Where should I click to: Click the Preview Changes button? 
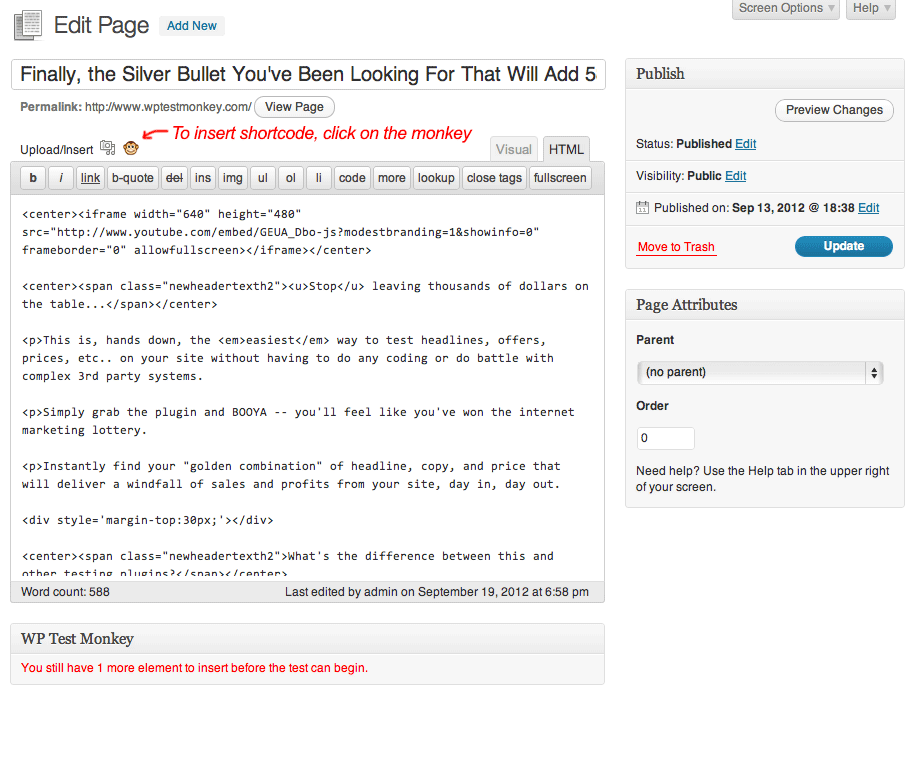click(834, 110)
